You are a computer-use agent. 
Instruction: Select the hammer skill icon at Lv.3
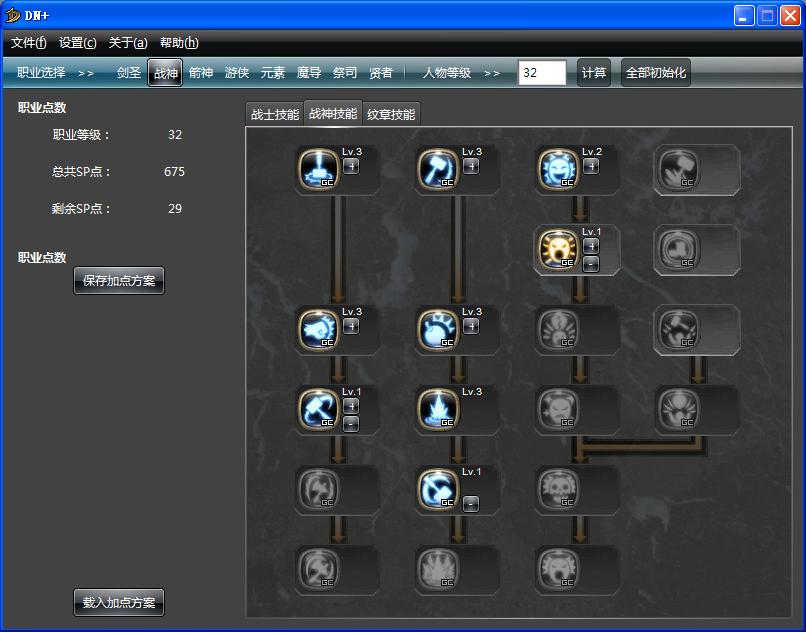[437, 168]
